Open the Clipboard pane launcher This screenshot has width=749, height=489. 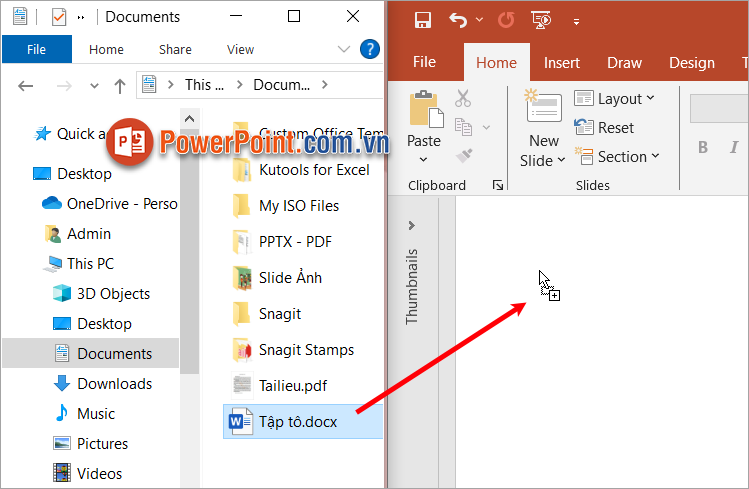pyautogui.click(x=498, y=185)
